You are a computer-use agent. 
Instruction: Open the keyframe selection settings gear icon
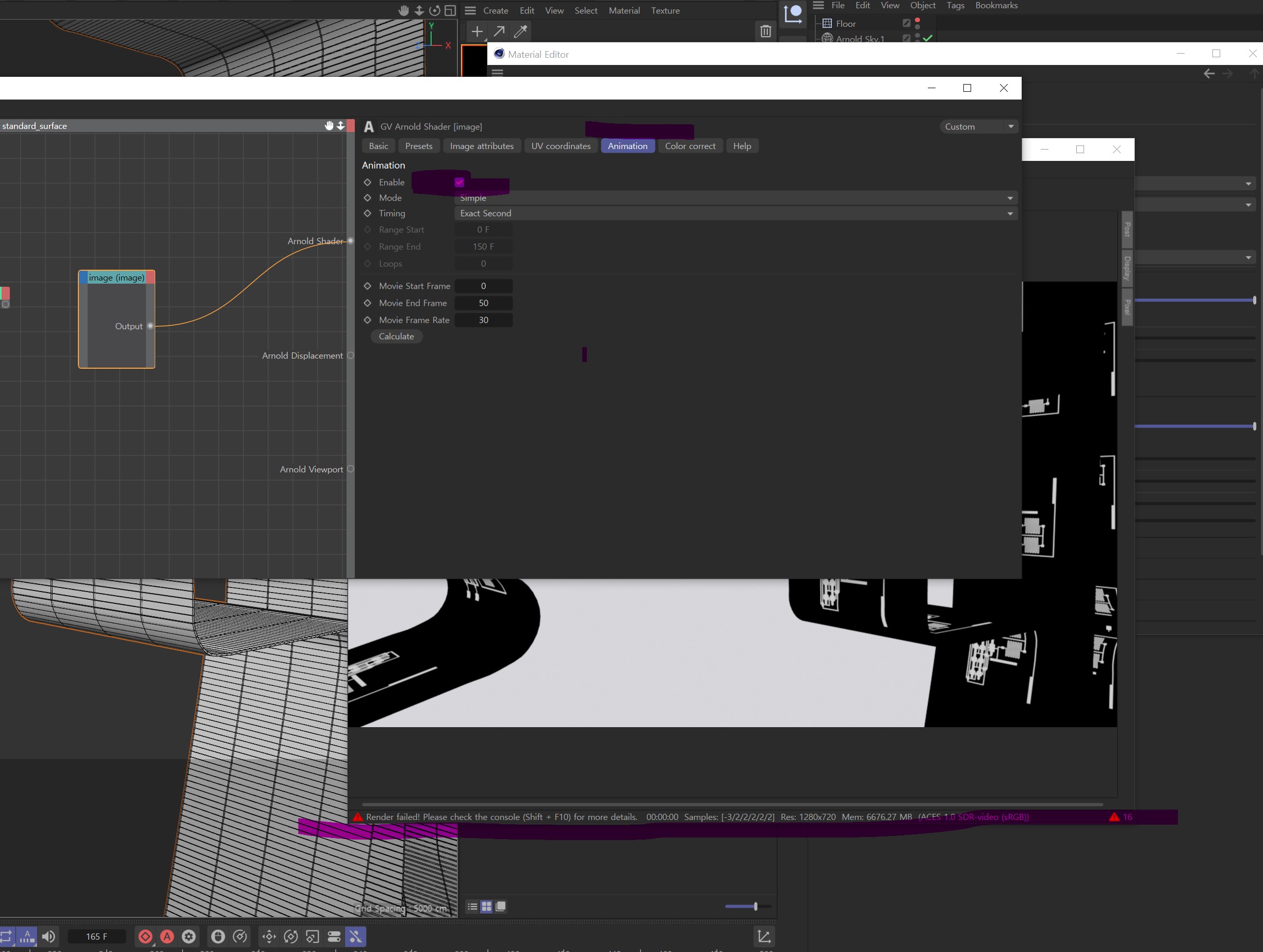[x=188, y=937]
